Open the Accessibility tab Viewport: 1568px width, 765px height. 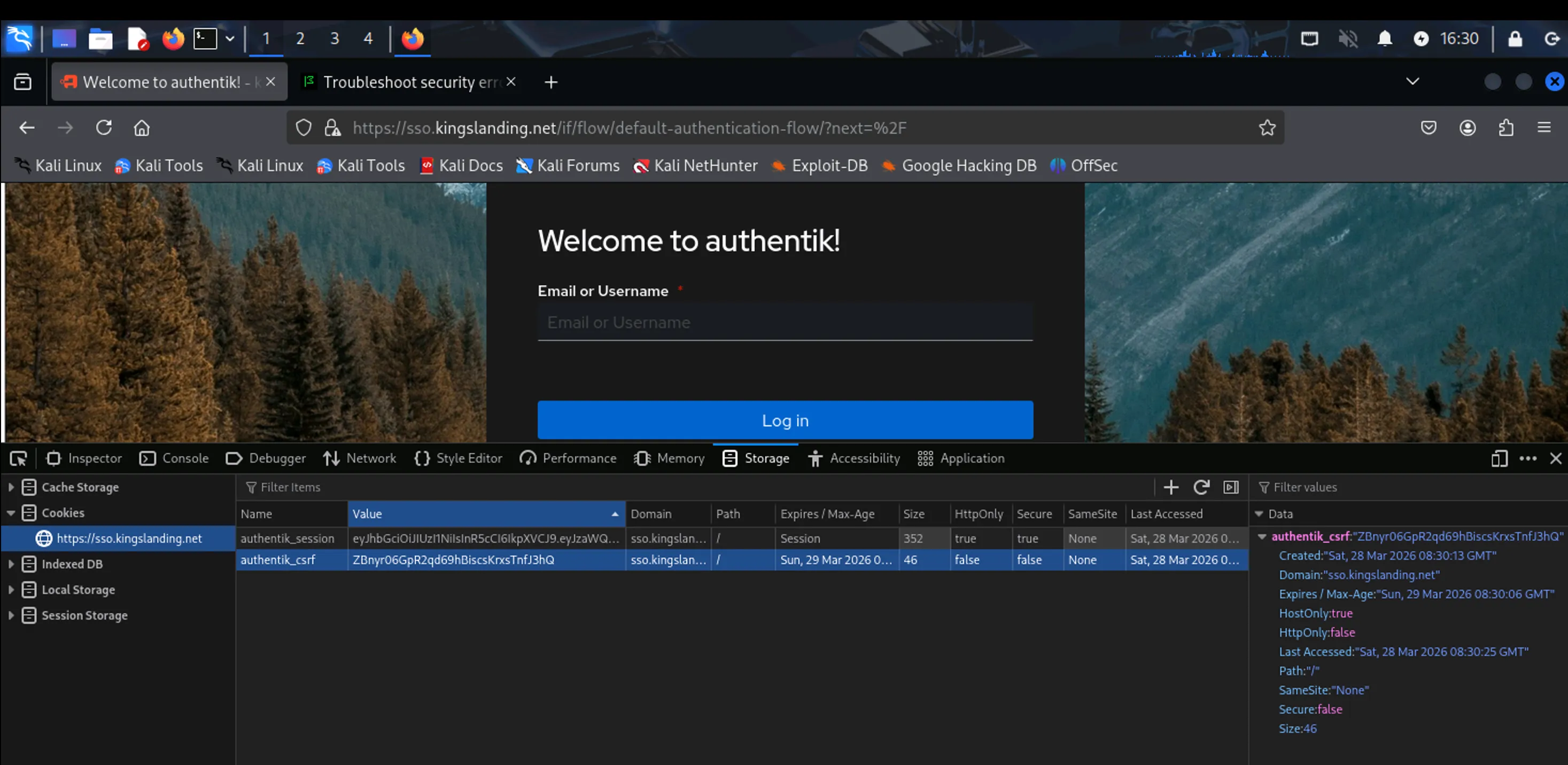854,458
